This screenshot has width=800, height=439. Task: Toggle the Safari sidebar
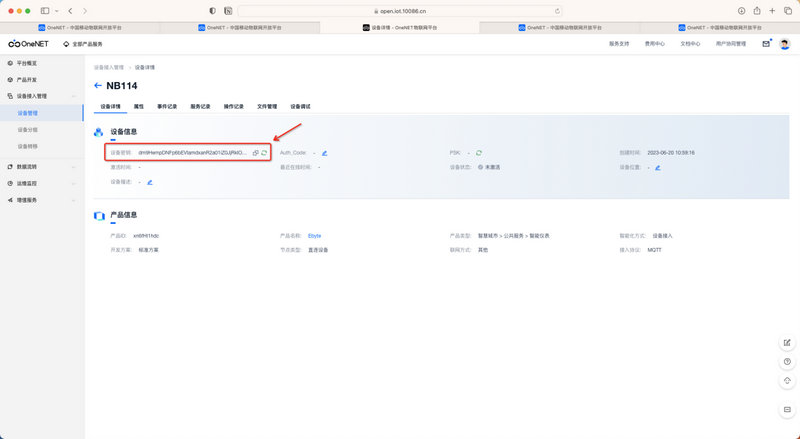[45, 11]
